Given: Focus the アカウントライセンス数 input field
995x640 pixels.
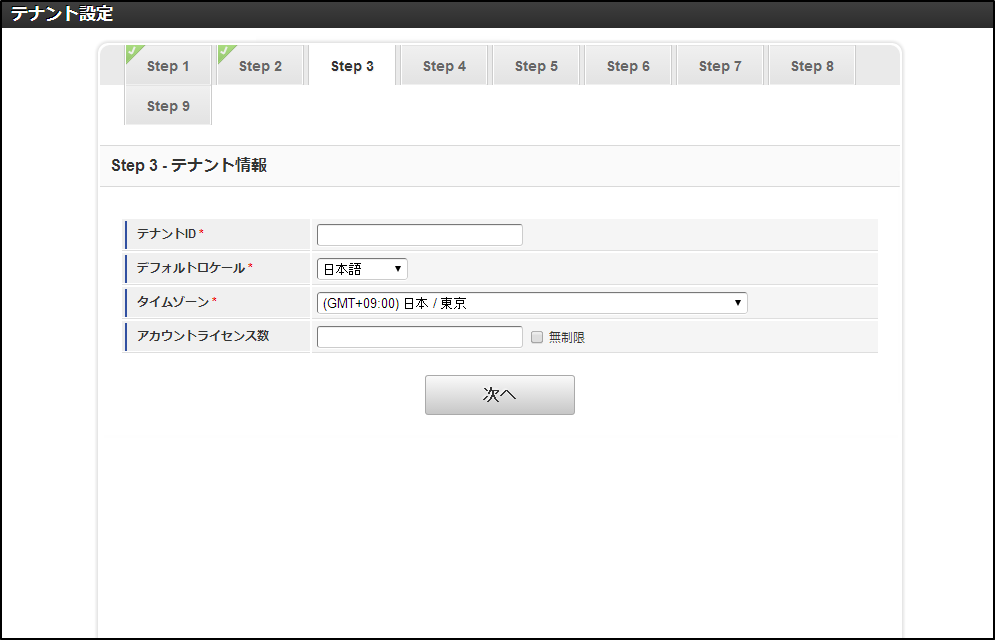Looking at the screenshot, I should click(419, 337).
